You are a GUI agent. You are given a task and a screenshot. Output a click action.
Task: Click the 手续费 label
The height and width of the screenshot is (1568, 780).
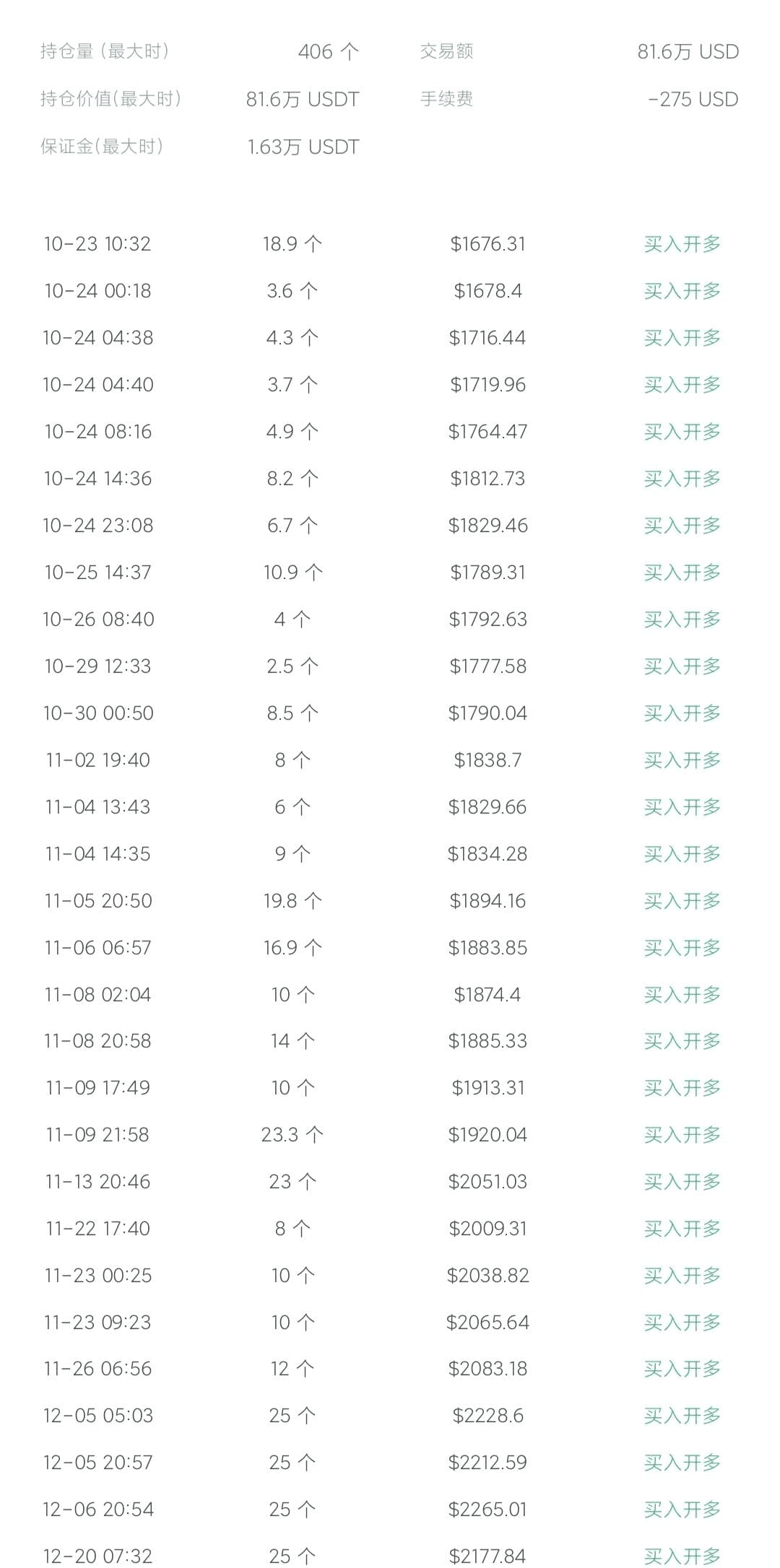point(446,99)
